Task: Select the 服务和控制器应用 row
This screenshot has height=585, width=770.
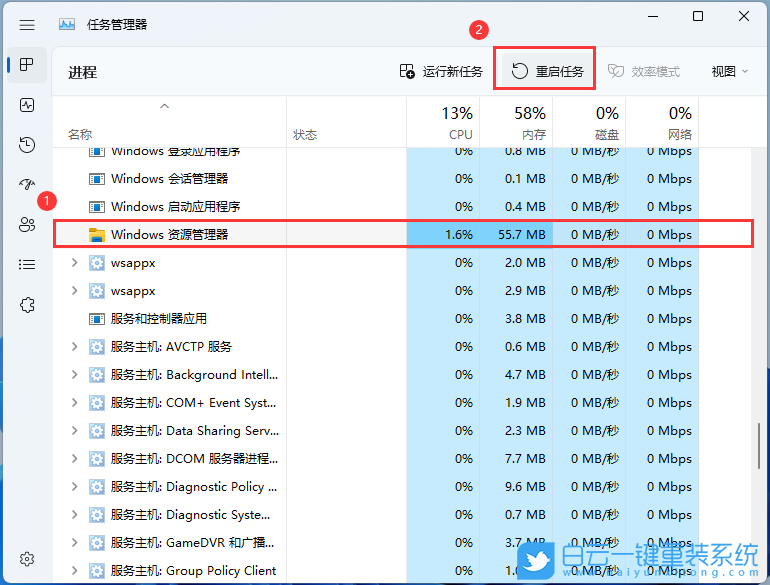Action: 403,319
